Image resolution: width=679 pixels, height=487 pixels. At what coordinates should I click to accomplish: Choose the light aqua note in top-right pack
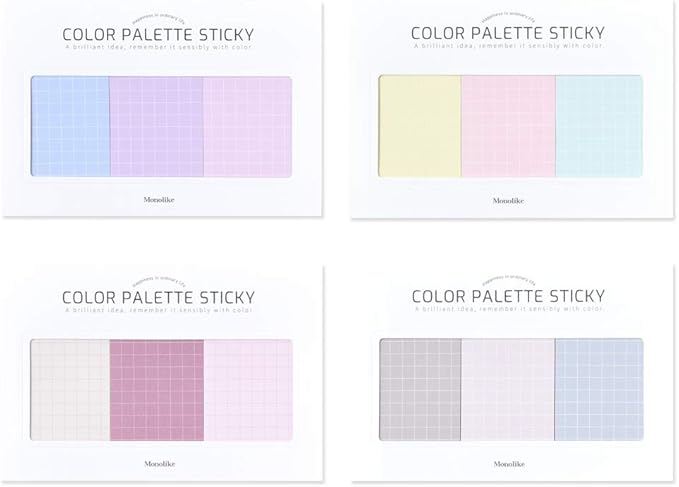(x=598, y=125)
